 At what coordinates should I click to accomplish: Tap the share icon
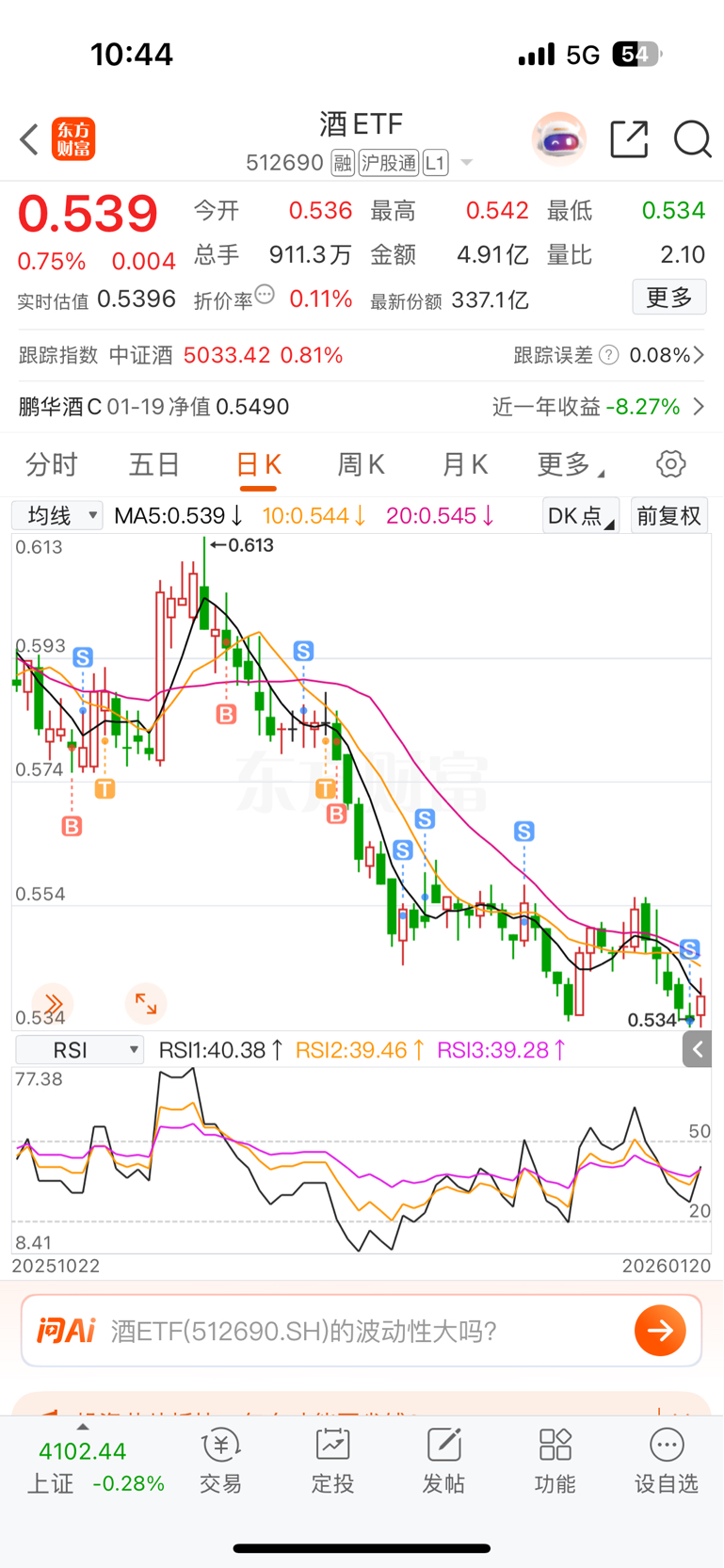[629, 139]
